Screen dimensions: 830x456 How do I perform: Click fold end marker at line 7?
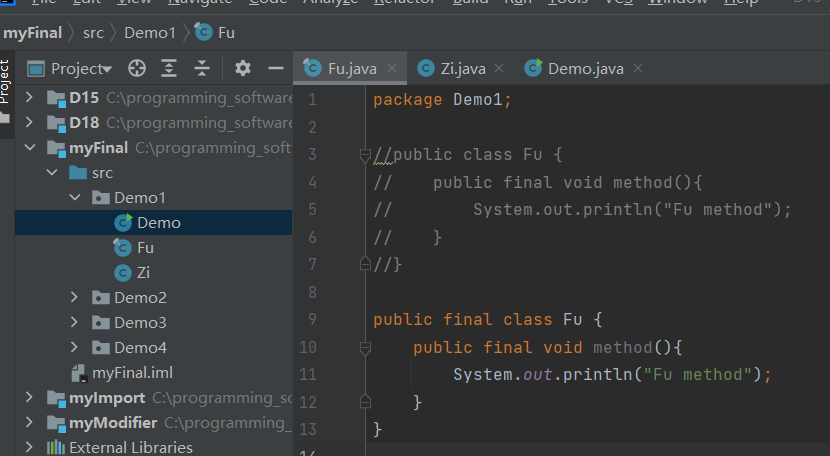365,263
